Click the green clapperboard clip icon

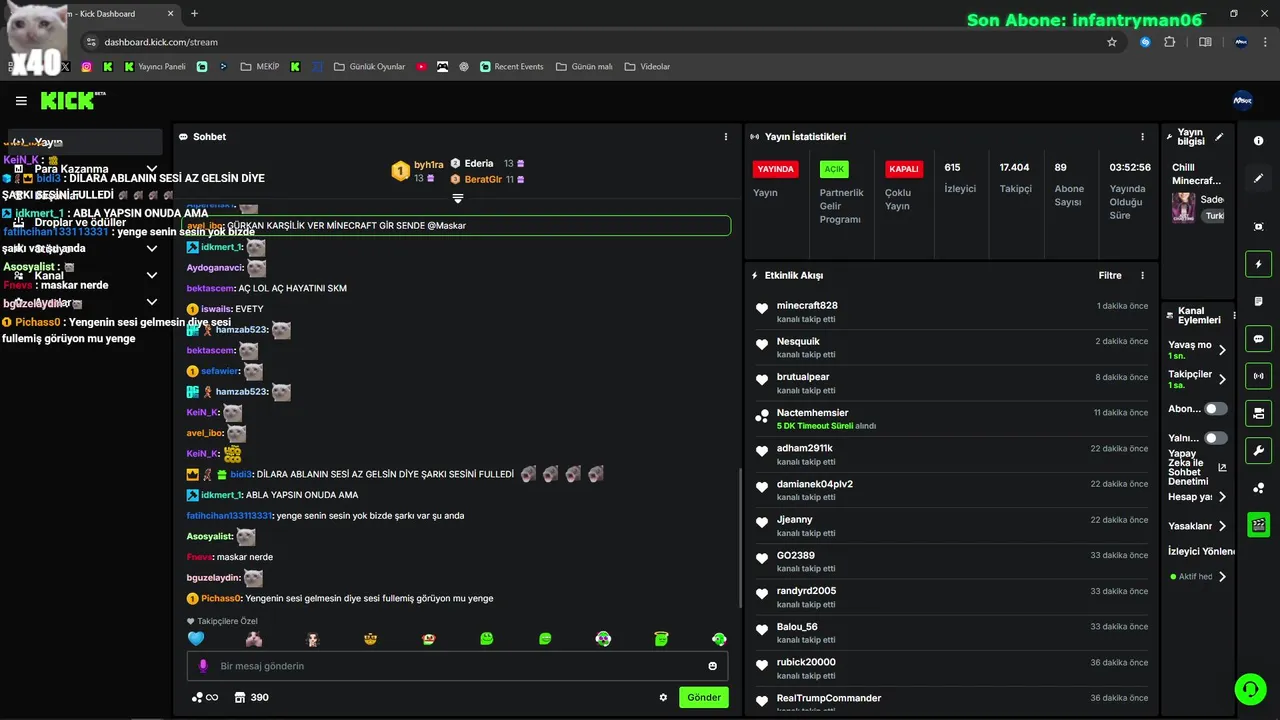click(x=1259, y=524)
